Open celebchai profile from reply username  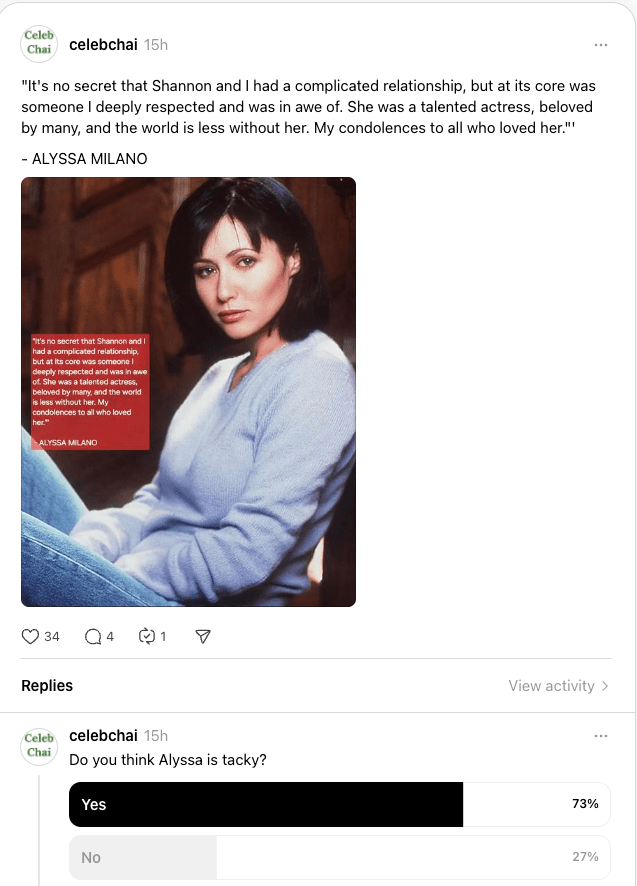point(103,736)
